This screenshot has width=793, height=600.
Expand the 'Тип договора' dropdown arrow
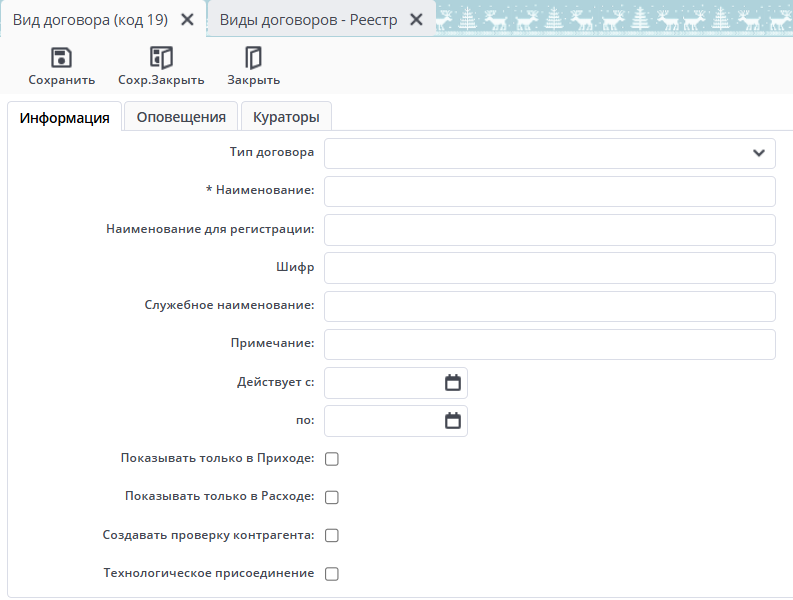click(x=758, y=153)
